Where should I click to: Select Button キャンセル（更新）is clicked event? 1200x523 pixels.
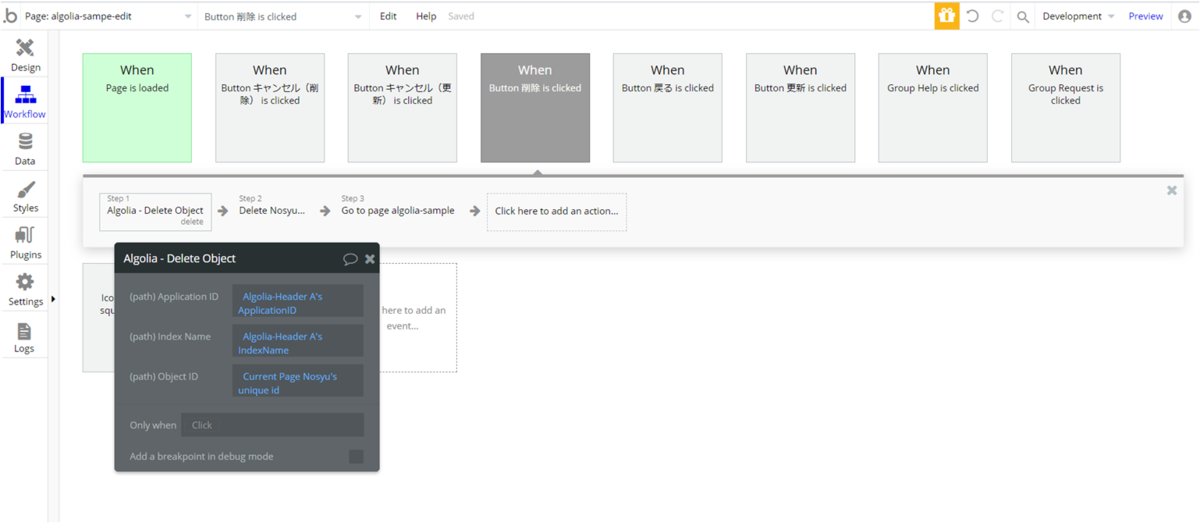[402, 108]
